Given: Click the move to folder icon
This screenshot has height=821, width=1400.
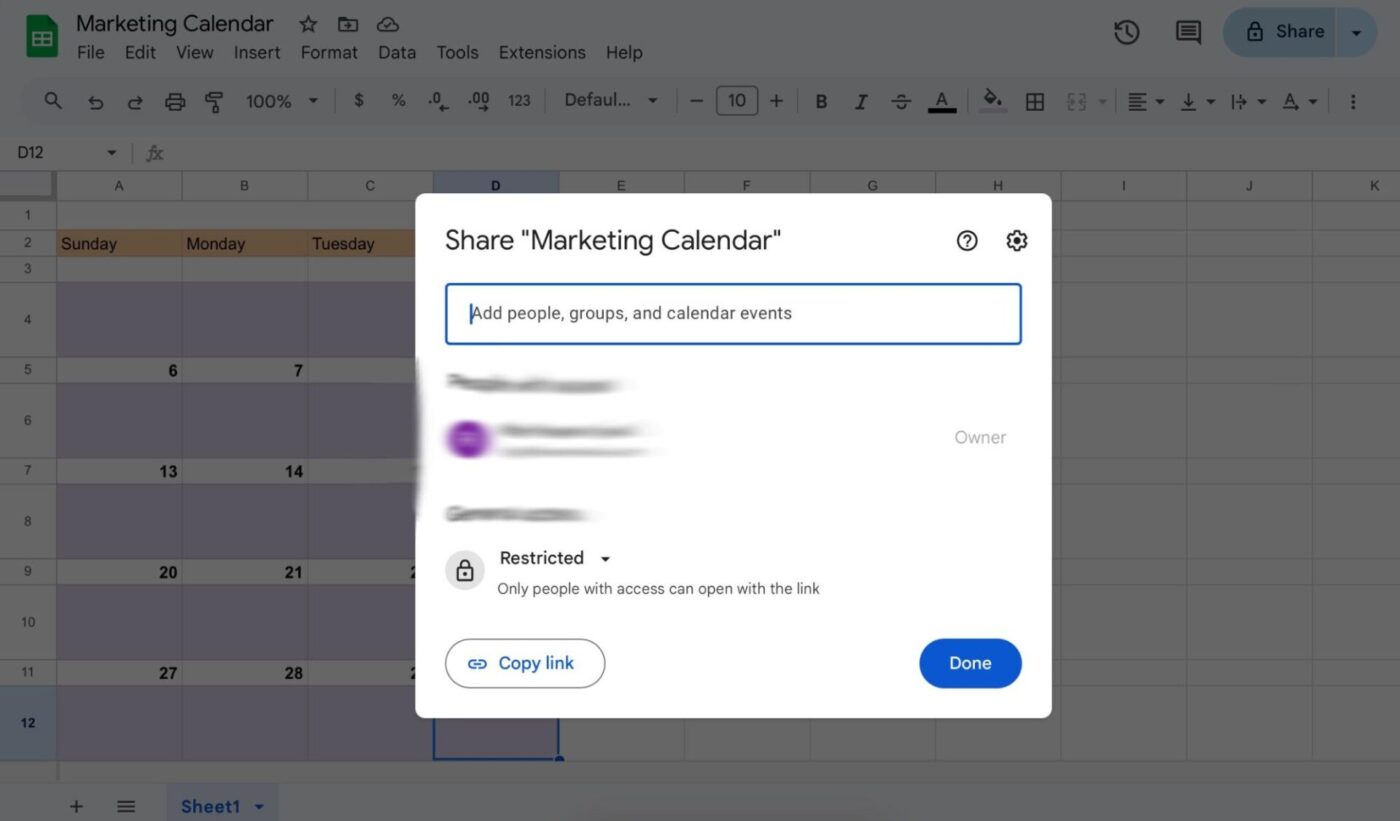Looking at the screenshot, I should [x=348, y=24].
